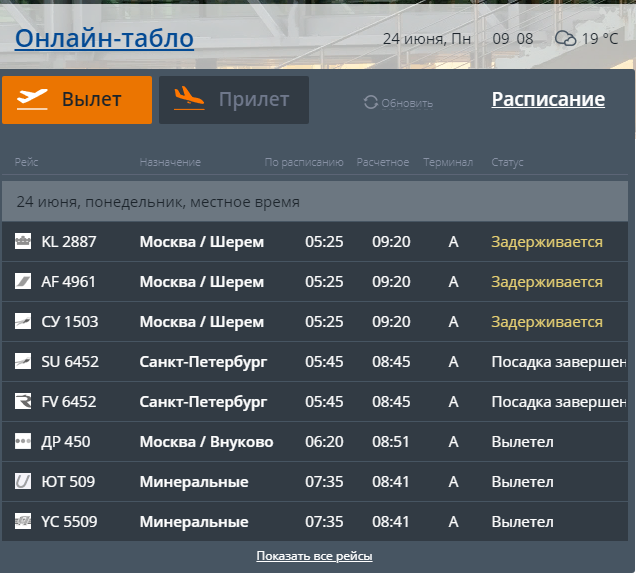
Task: Open the Онлайн-табло heading link
Action: point(104,39)
